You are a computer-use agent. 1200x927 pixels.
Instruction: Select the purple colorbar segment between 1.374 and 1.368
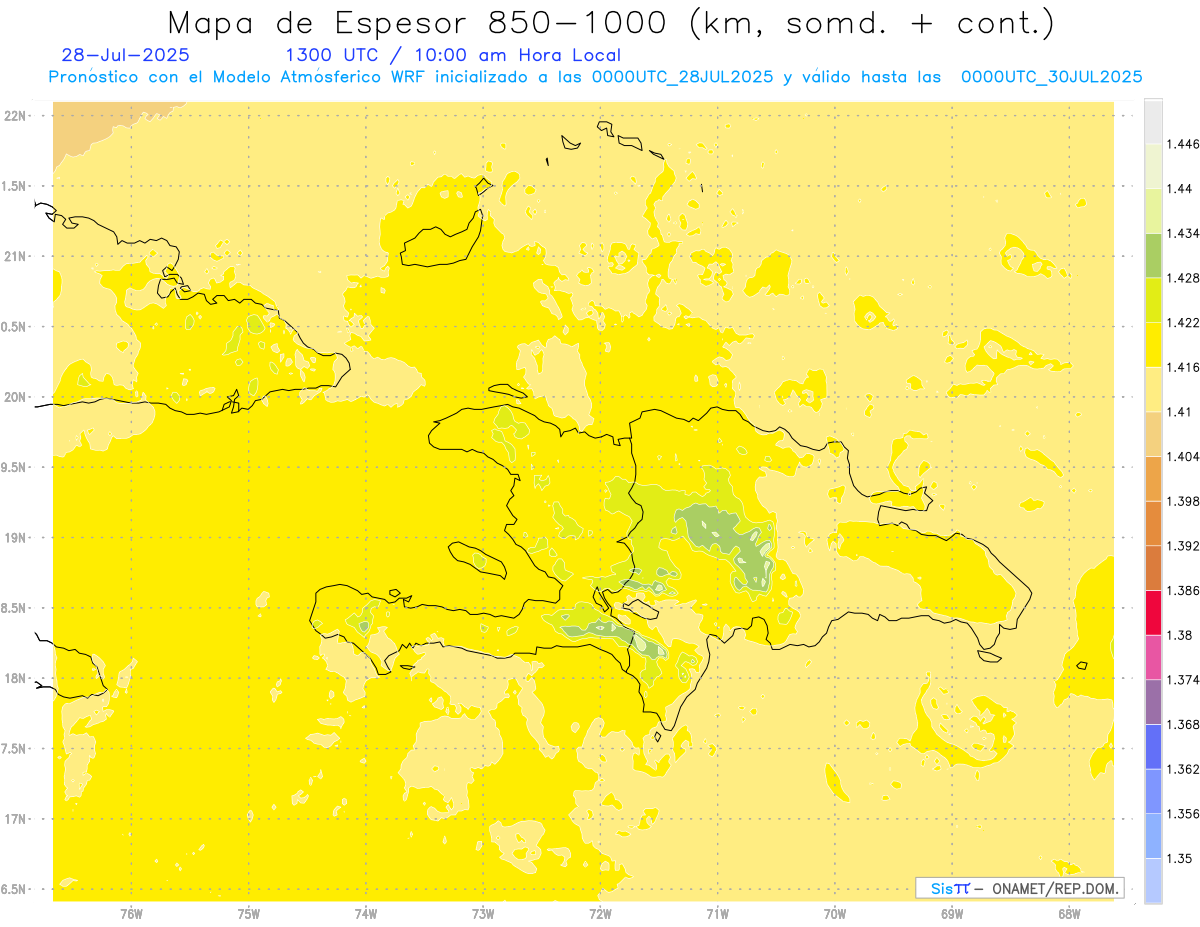coord(1153,701)
